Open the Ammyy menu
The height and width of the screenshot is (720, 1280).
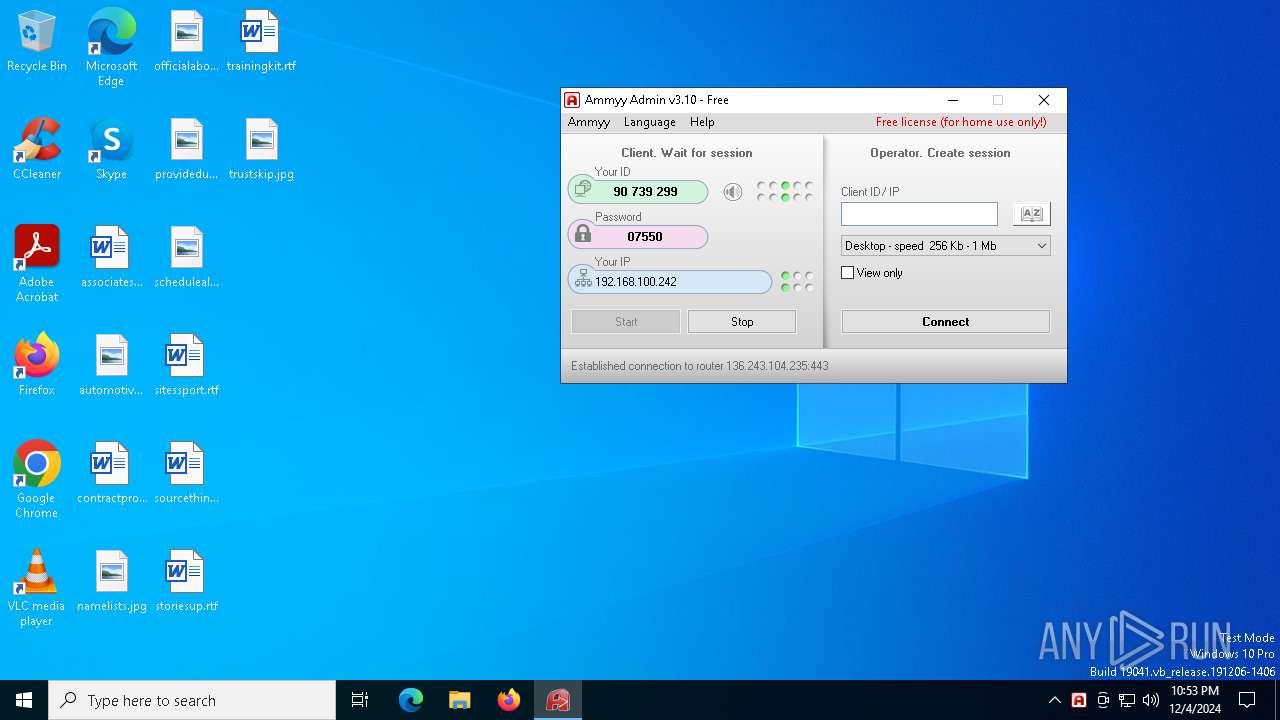(589, 122)
